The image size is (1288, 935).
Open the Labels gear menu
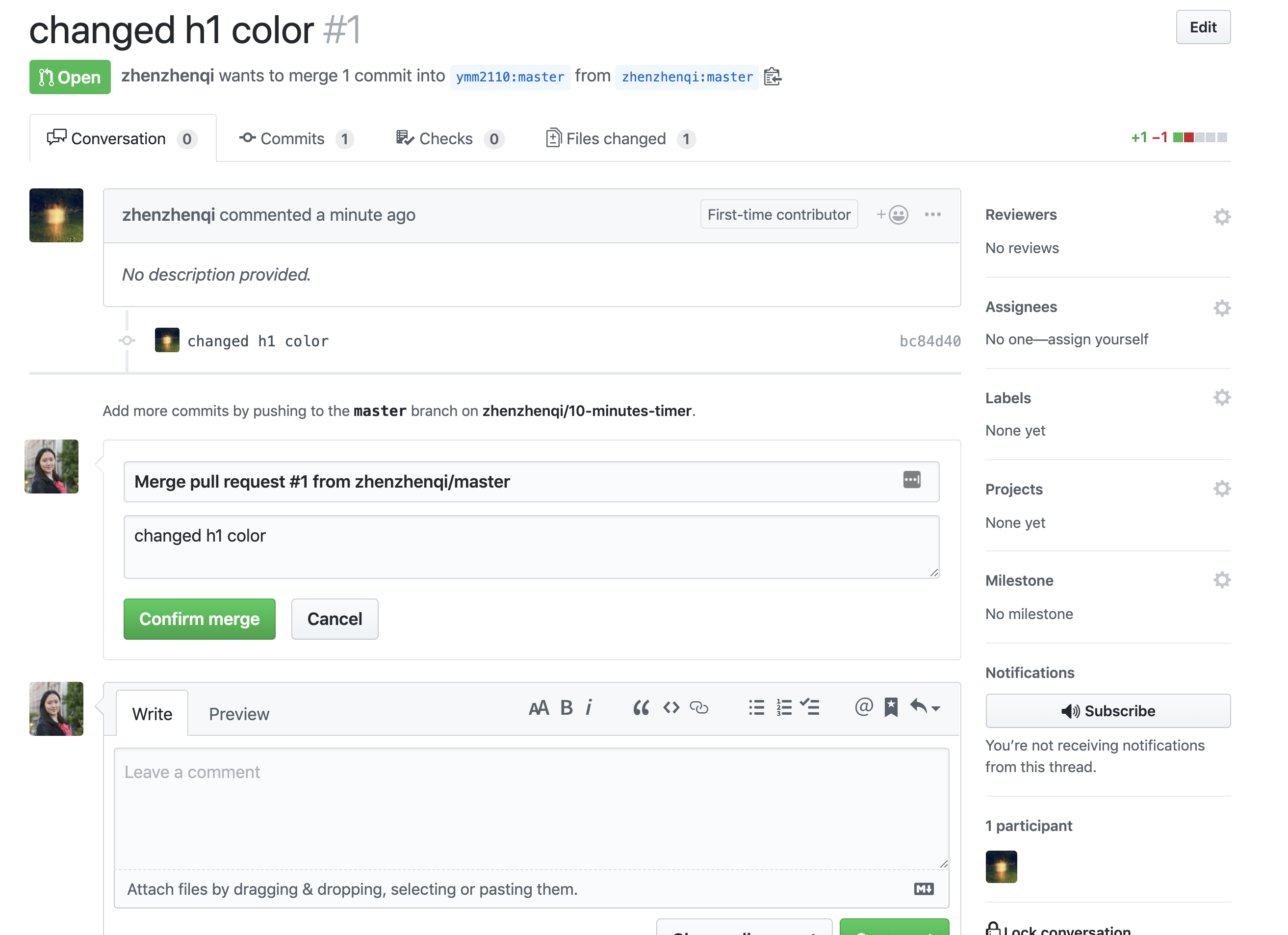point(1222,398)
